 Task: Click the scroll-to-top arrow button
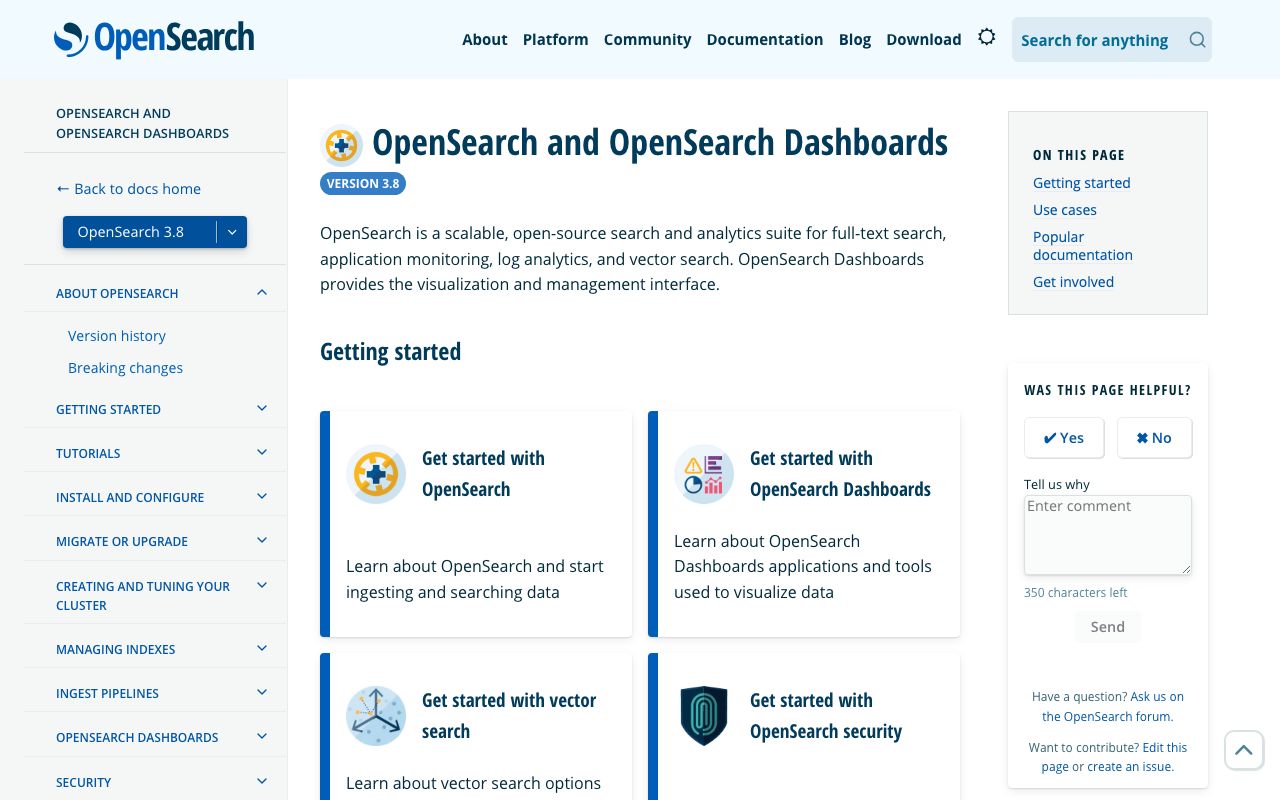[x=1244, y=750]
